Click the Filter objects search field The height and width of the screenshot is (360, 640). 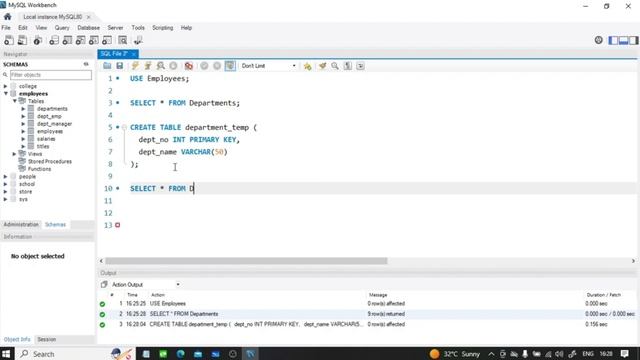point(51,75)
